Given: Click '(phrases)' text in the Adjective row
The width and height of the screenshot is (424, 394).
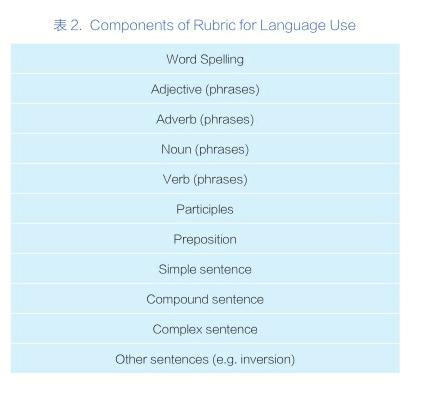Looking at the screenshot, I should coord(232,89).
